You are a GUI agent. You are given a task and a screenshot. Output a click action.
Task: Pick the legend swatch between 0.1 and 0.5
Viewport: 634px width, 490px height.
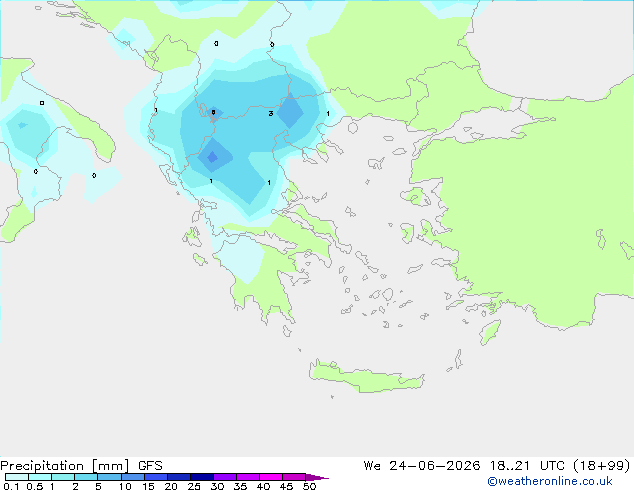17,477
